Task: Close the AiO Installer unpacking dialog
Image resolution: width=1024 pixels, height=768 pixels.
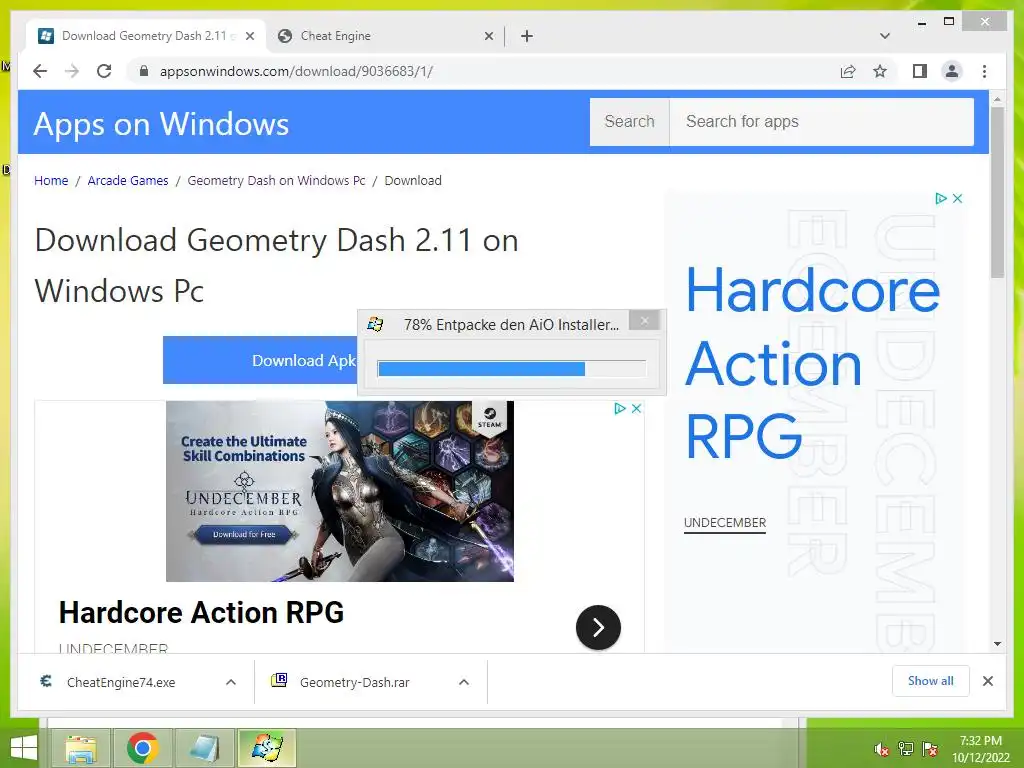Action: click(x=645, y=320)
